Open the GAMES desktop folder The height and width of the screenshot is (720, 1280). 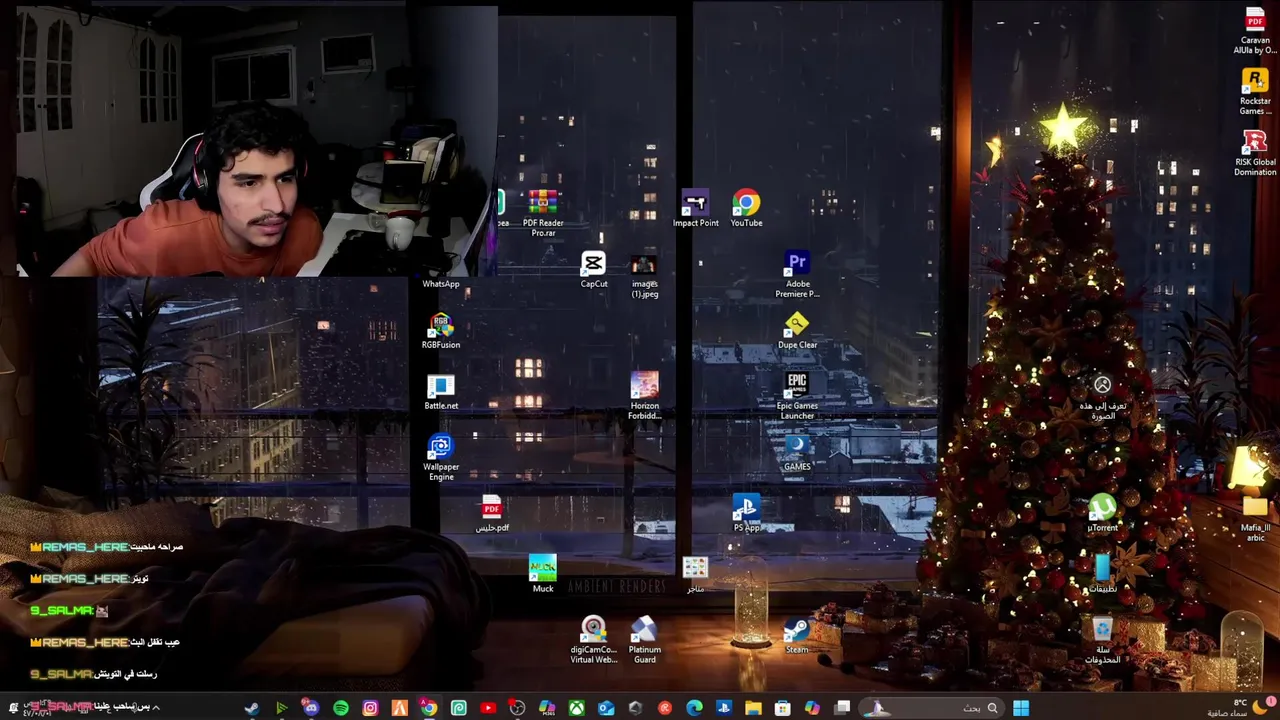[797, 453]
